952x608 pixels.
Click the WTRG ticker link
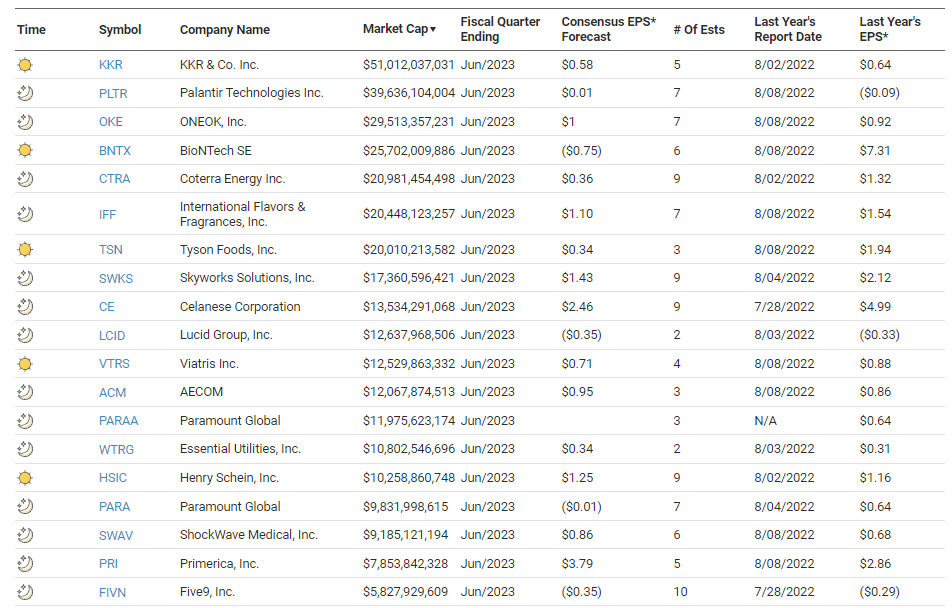pyautogui.click(x=116, y=450)
